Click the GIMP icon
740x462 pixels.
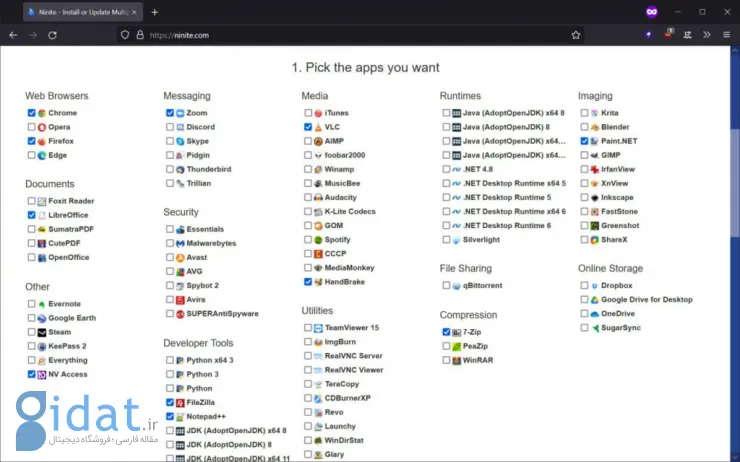click(x=595, y=156)
